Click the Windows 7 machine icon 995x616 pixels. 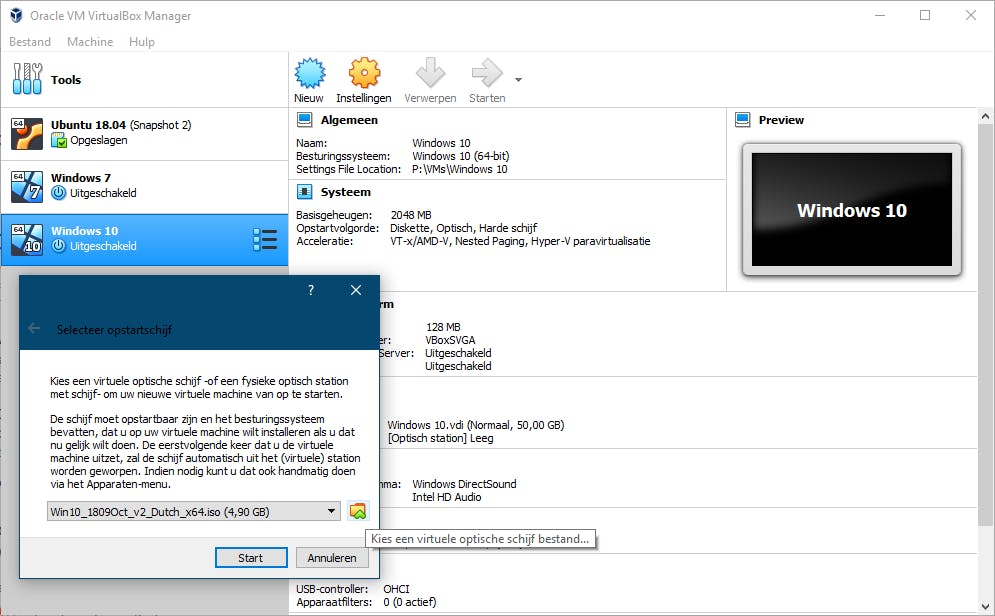(x=27, y=187)
